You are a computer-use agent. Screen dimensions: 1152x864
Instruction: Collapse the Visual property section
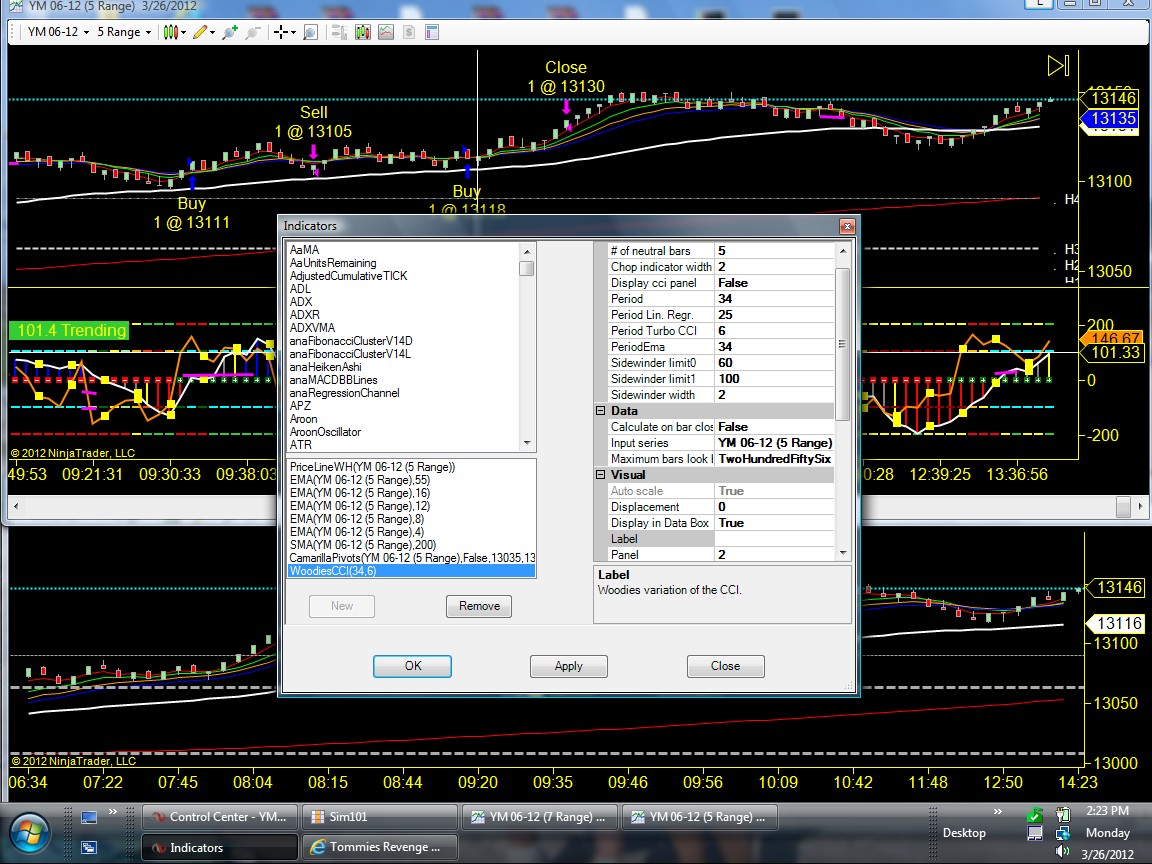pyautogui.click(x=600, y=475)
